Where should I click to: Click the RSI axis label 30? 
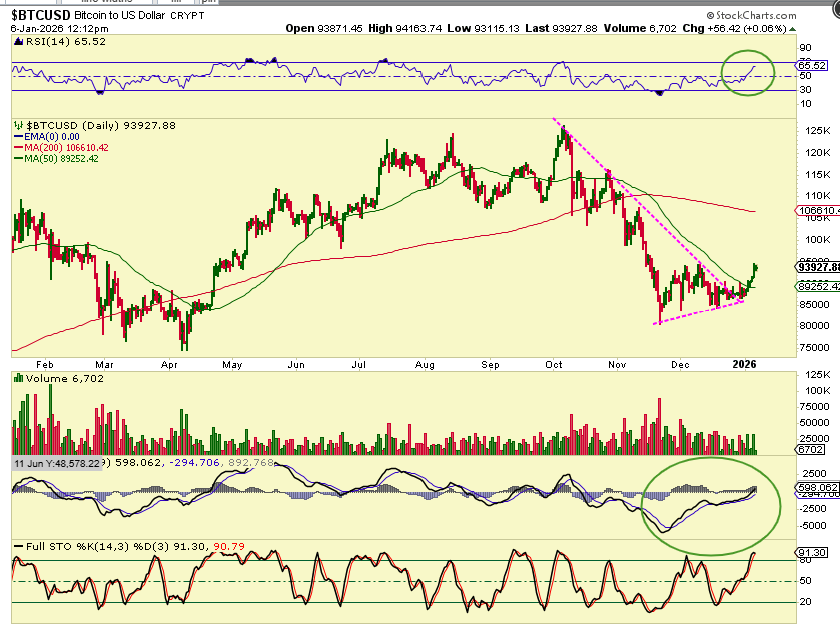[x=805, y=89]
